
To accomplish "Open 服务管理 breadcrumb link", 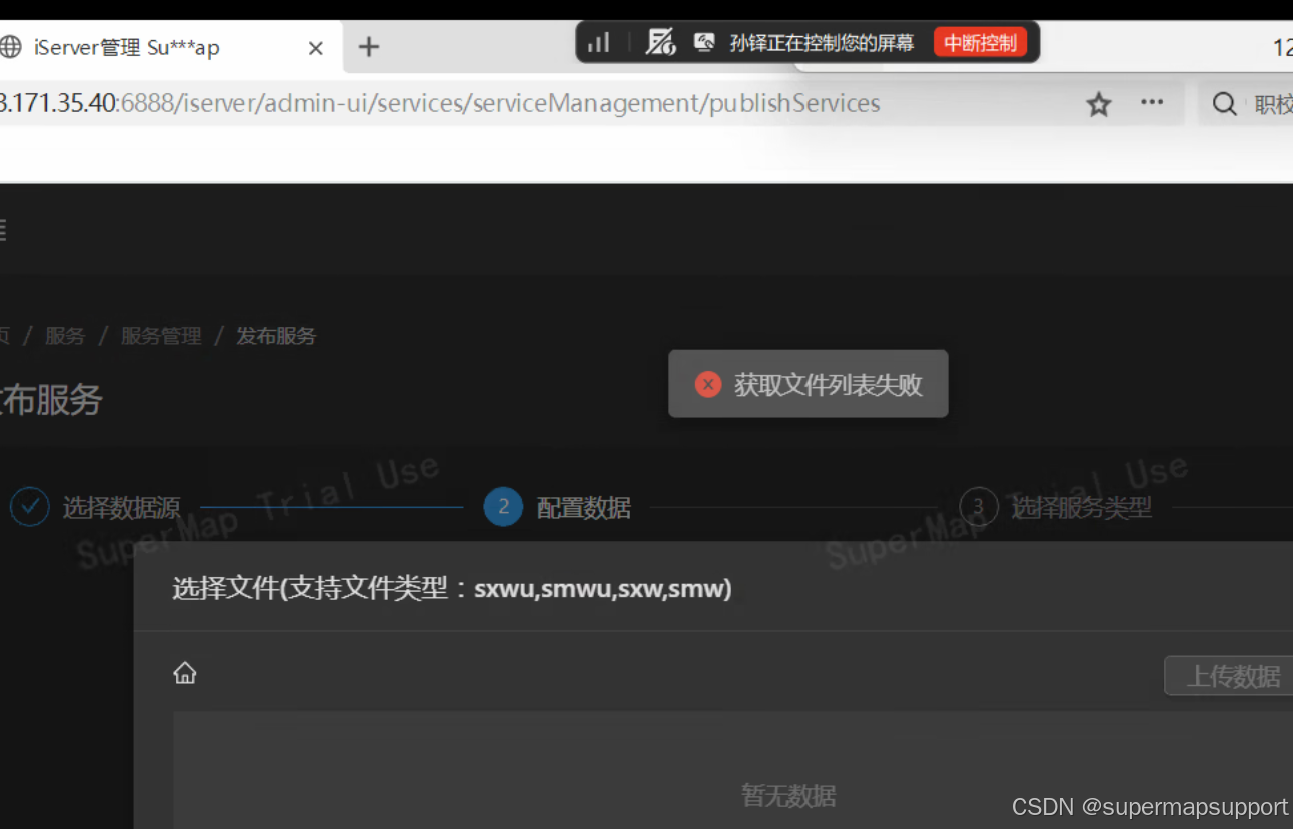I will point(161,336).
